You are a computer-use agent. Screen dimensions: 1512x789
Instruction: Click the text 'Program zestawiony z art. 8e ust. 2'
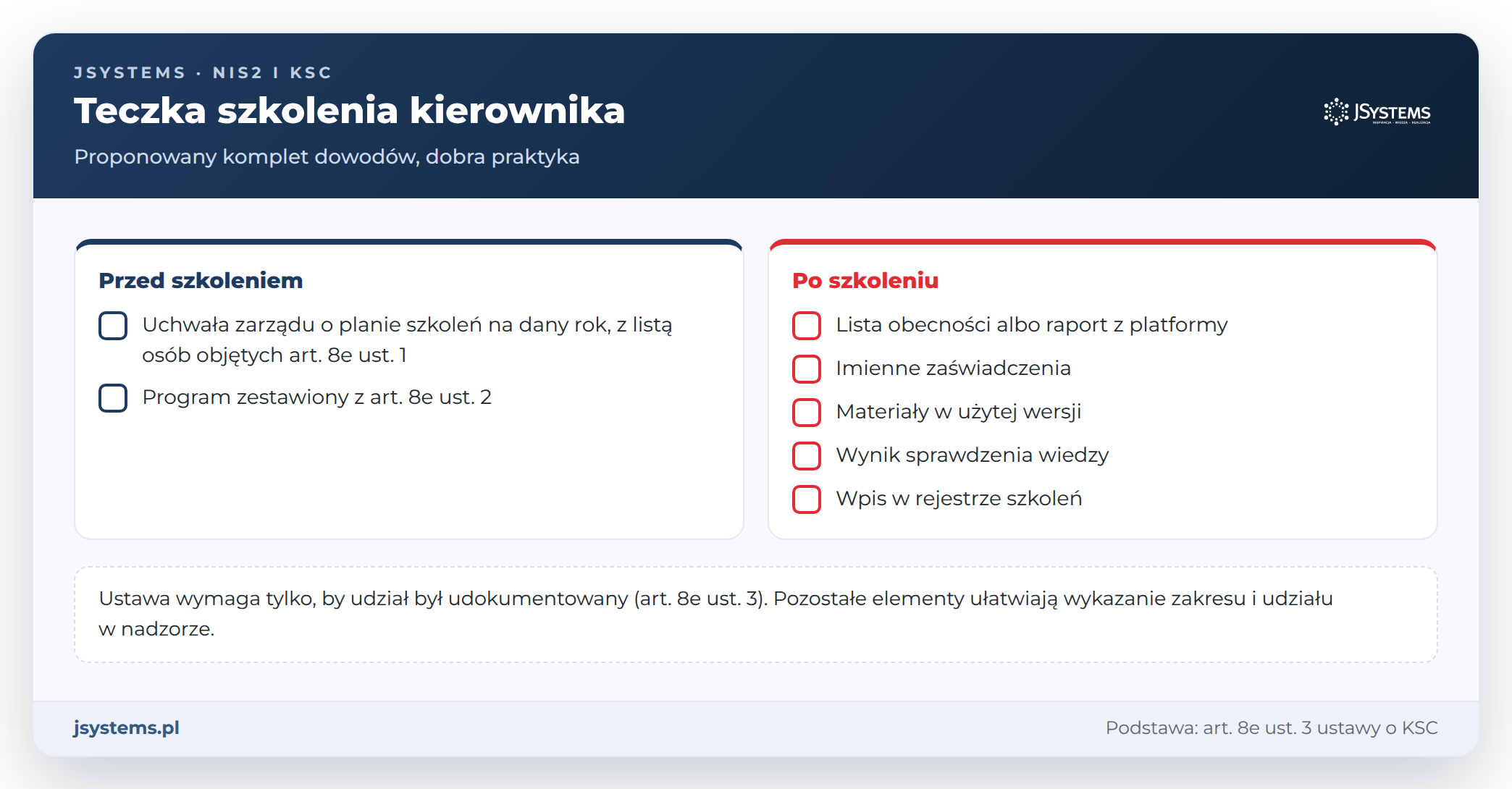(317, 397)
